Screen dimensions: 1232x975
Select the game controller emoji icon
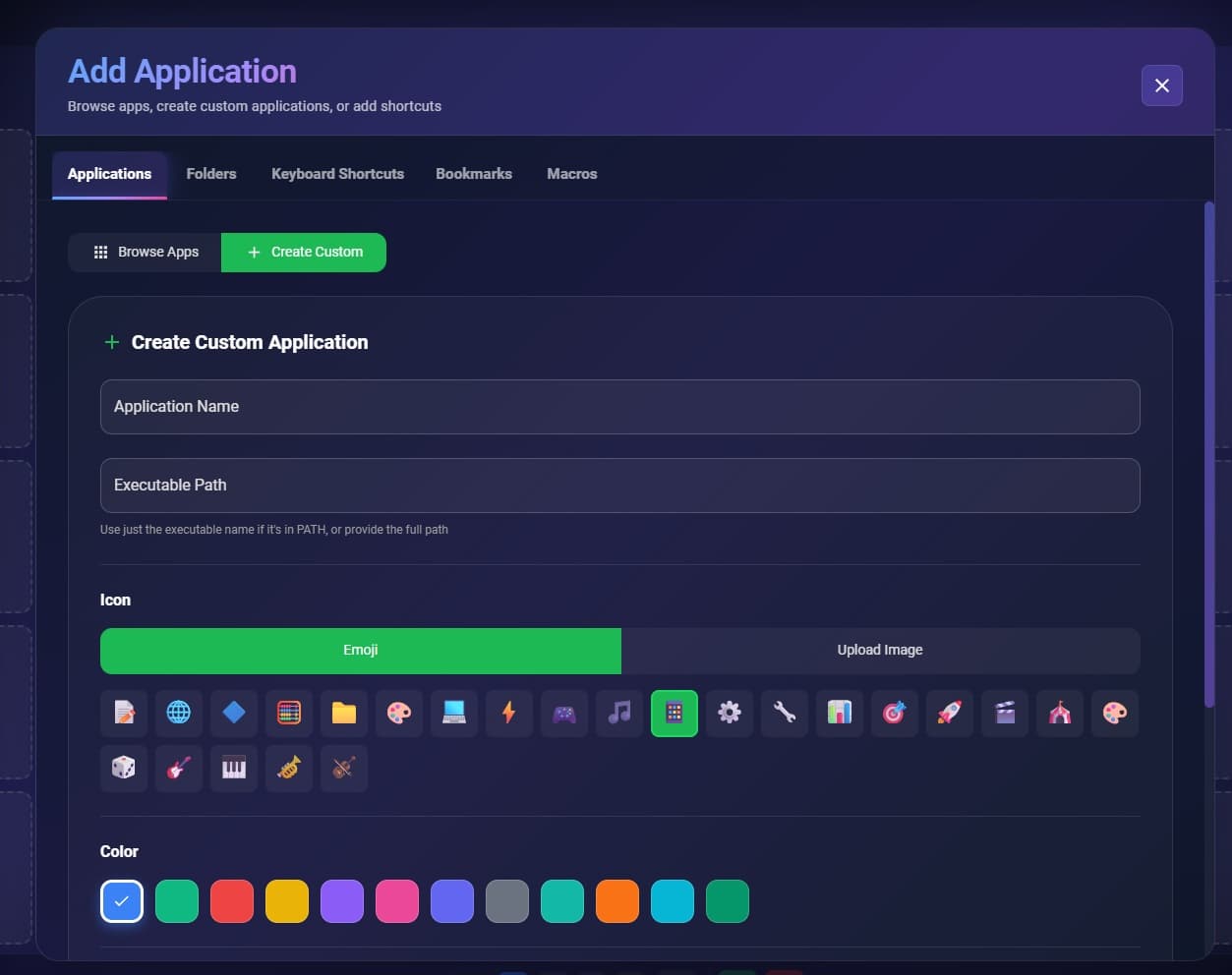pos(563,713)
